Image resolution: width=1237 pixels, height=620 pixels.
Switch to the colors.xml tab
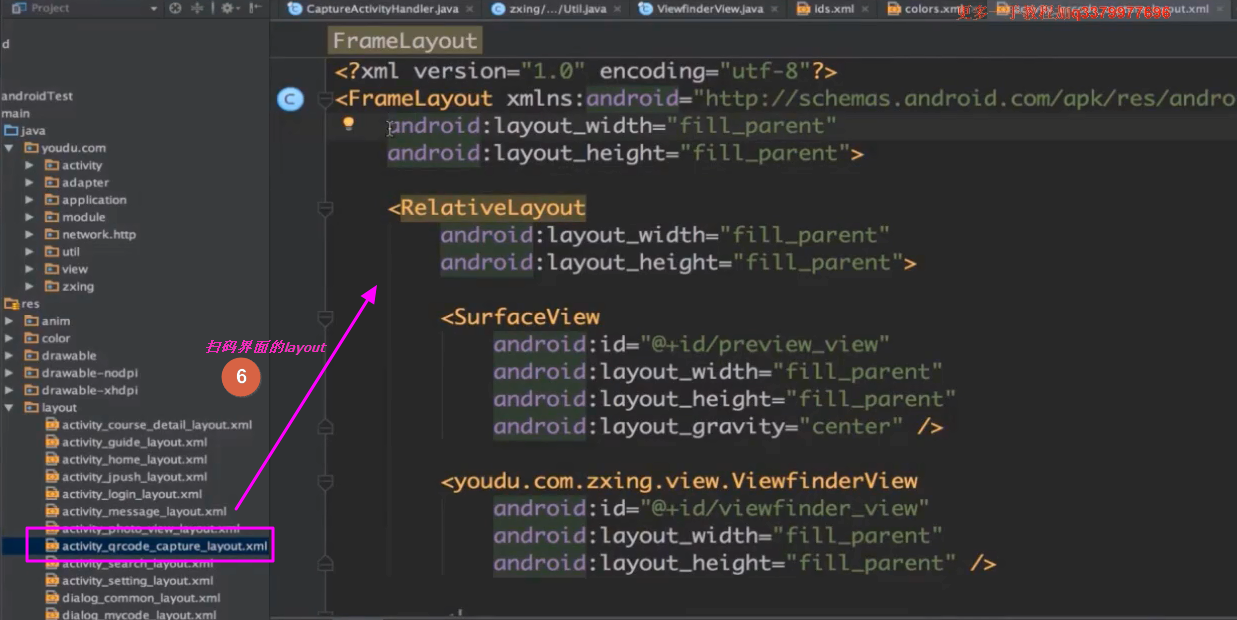(931, 9)
